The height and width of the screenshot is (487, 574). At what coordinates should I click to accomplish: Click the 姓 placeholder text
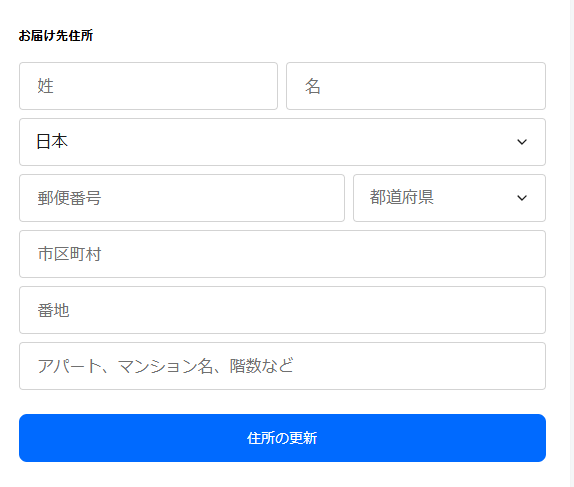[45, 86]
